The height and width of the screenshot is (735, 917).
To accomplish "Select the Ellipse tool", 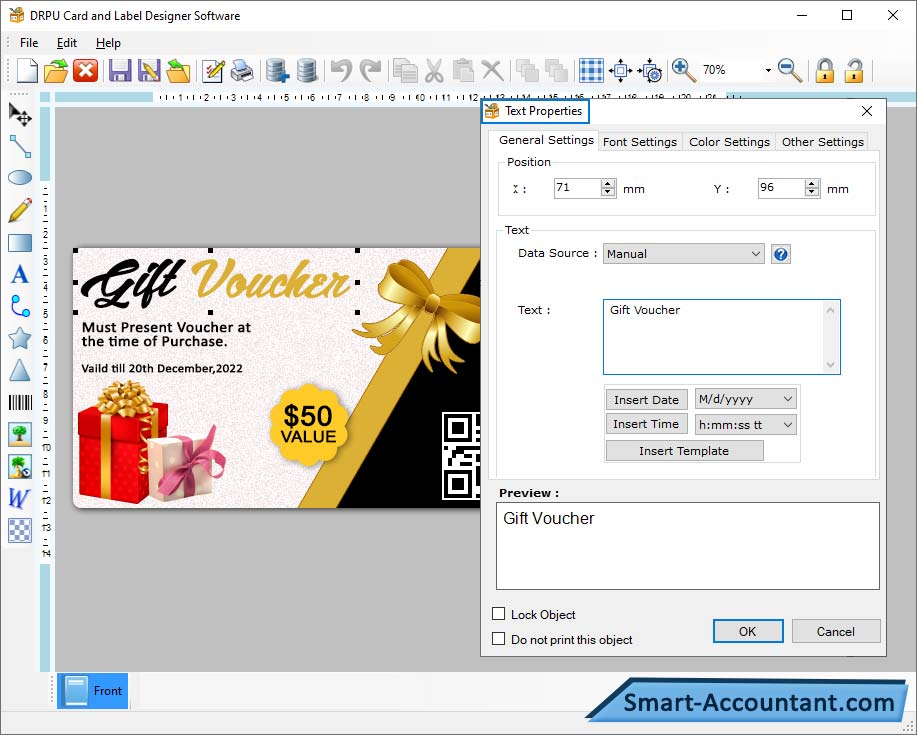I will pos(20,178).
